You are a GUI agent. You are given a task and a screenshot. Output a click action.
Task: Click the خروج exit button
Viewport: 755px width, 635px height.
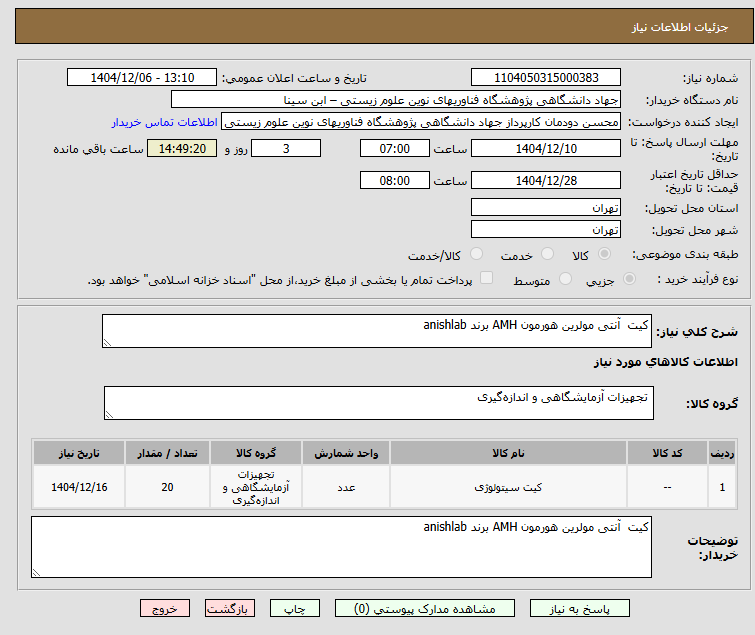click(165, 608)
